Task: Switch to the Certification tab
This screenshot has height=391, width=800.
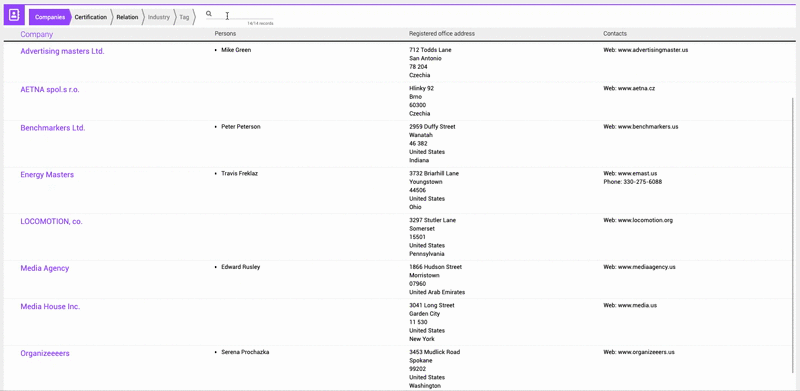Action: 90,17
